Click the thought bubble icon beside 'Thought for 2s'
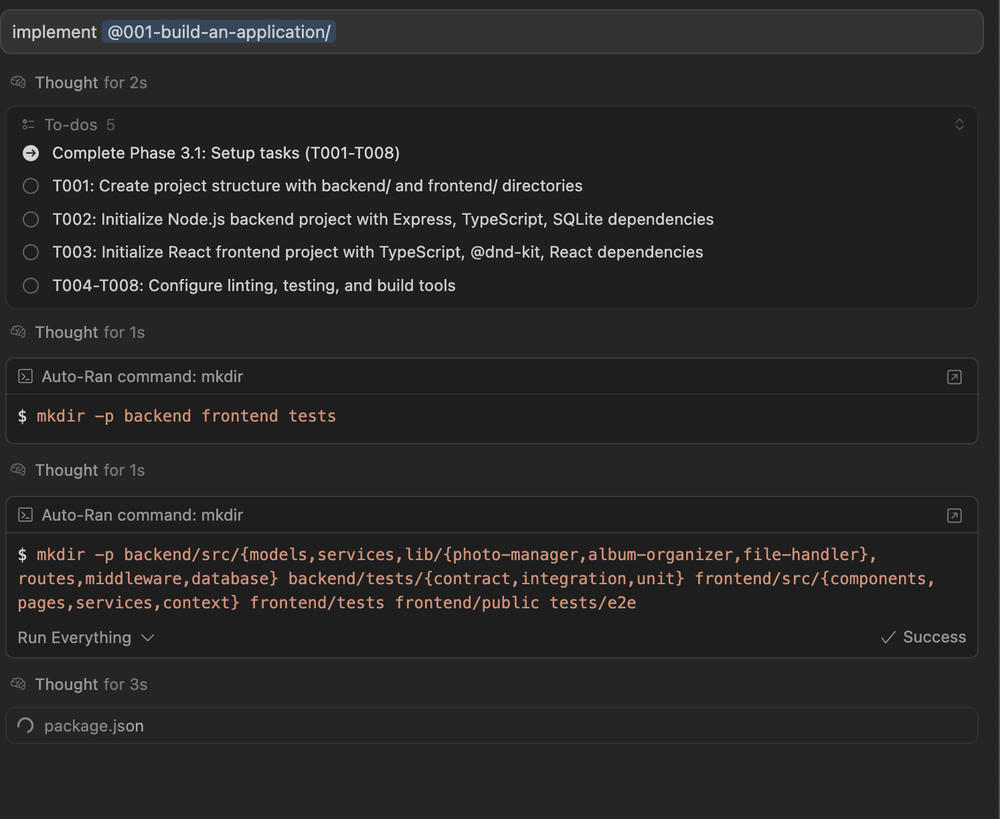Viewport: 1000px width, 819px height. (x=17, y=82)
